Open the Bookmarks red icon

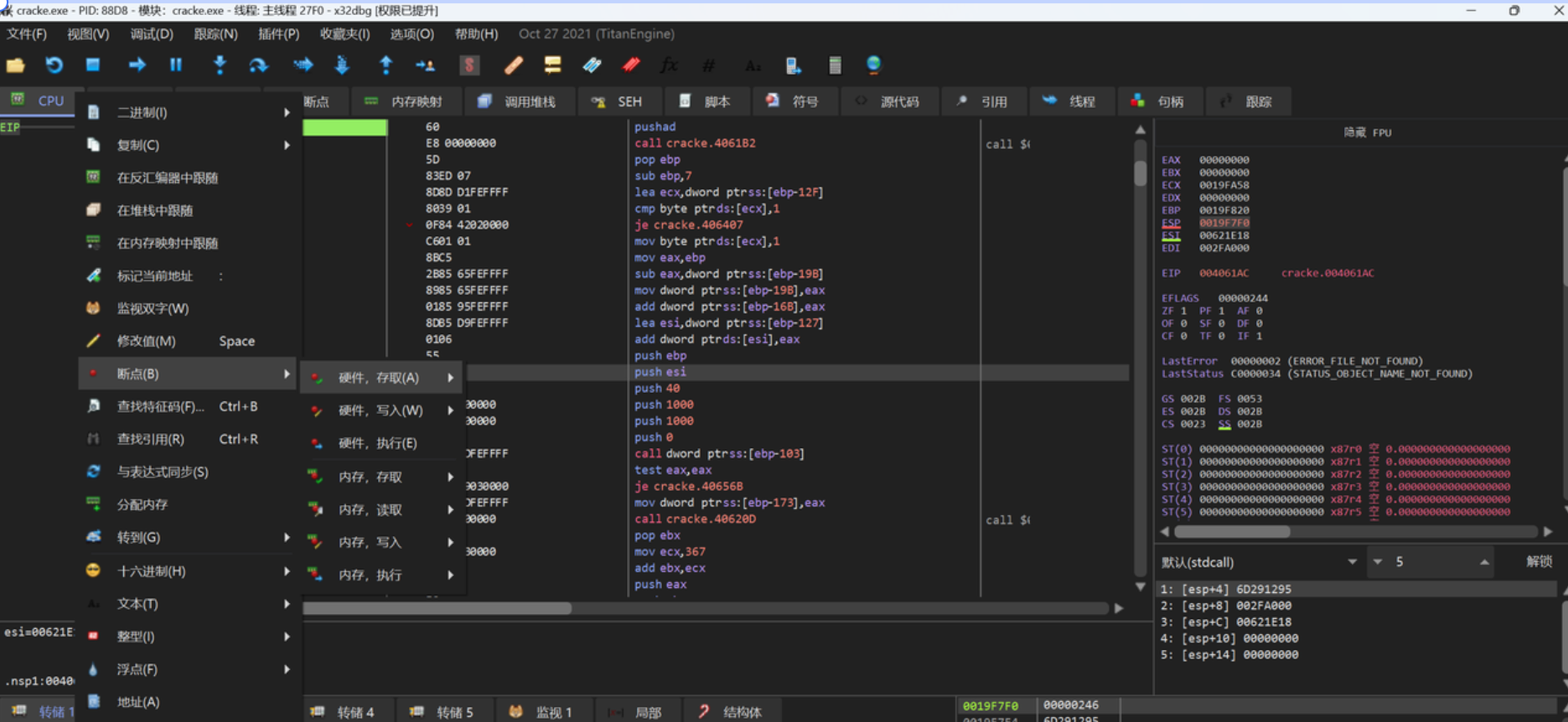click(631, 65)
